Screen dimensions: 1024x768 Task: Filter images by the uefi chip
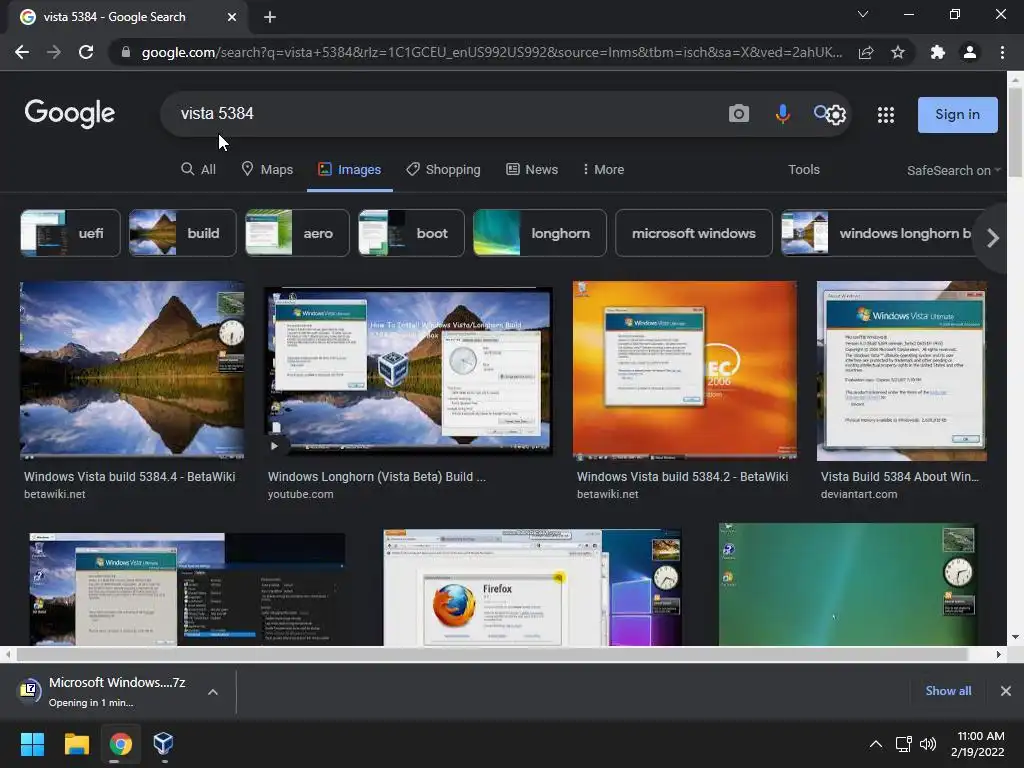pyautogui.click(x=71, y=233)
